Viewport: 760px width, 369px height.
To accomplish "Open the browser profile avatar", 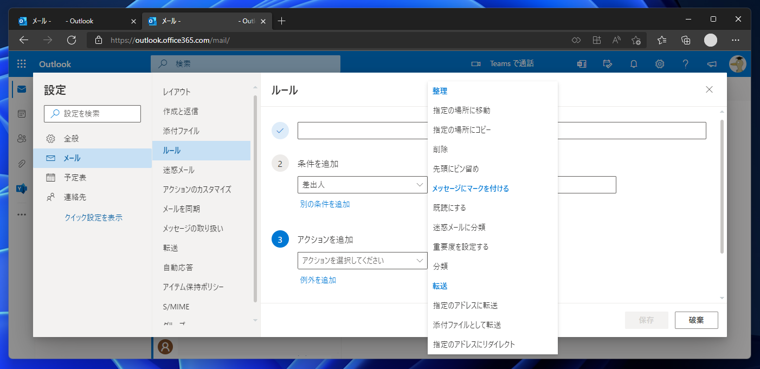I will (x=711, y=40).
